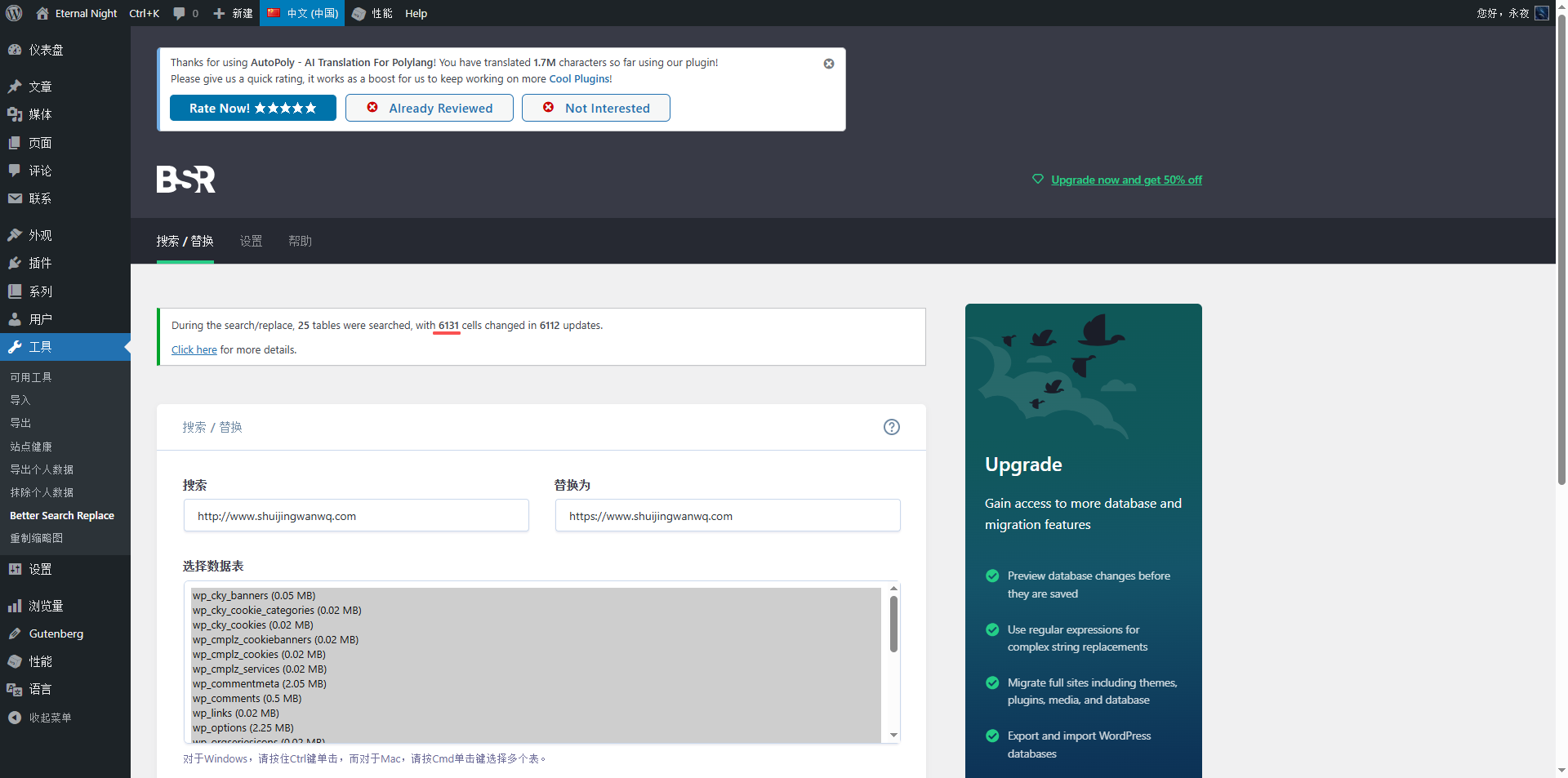Screen dimensions: 1568x778
Task: Click the table list scrollbar thumb
Action: tap(893, 624)
